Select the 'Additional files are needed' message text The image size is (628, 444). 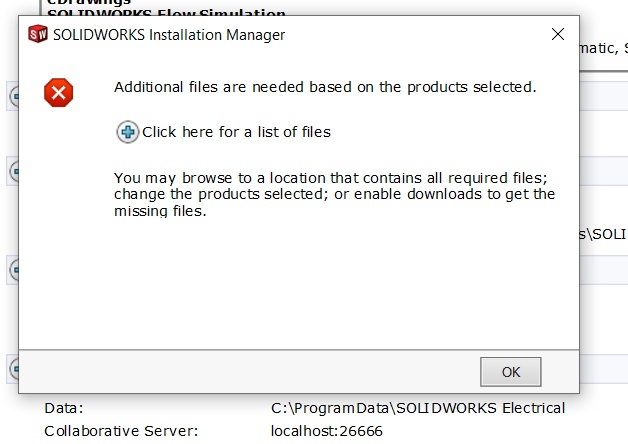click(325, 87)
